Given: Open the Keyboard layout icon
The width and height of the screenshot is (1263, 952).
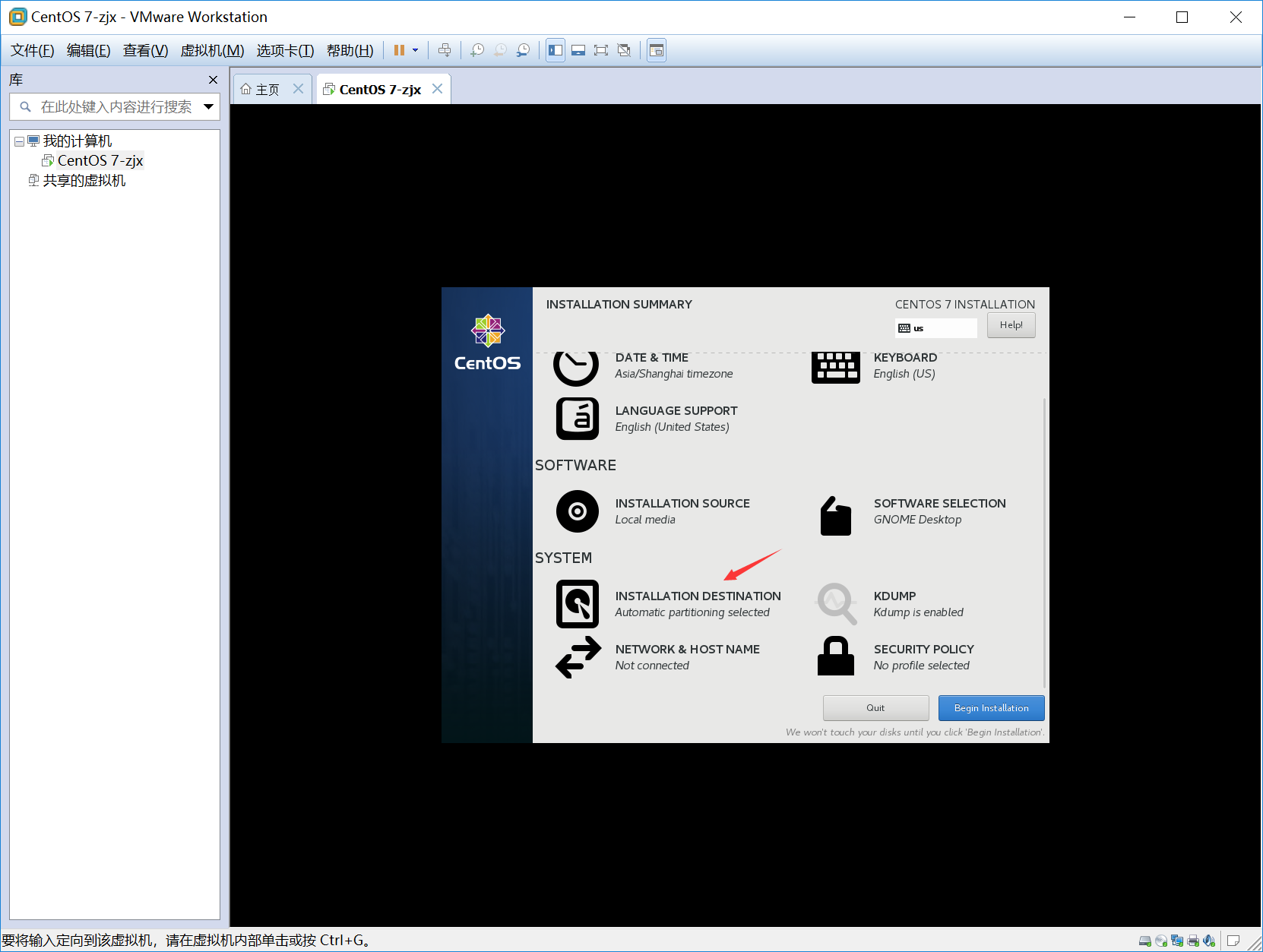Looking at the screenshot, I should (x=835, y=368).
